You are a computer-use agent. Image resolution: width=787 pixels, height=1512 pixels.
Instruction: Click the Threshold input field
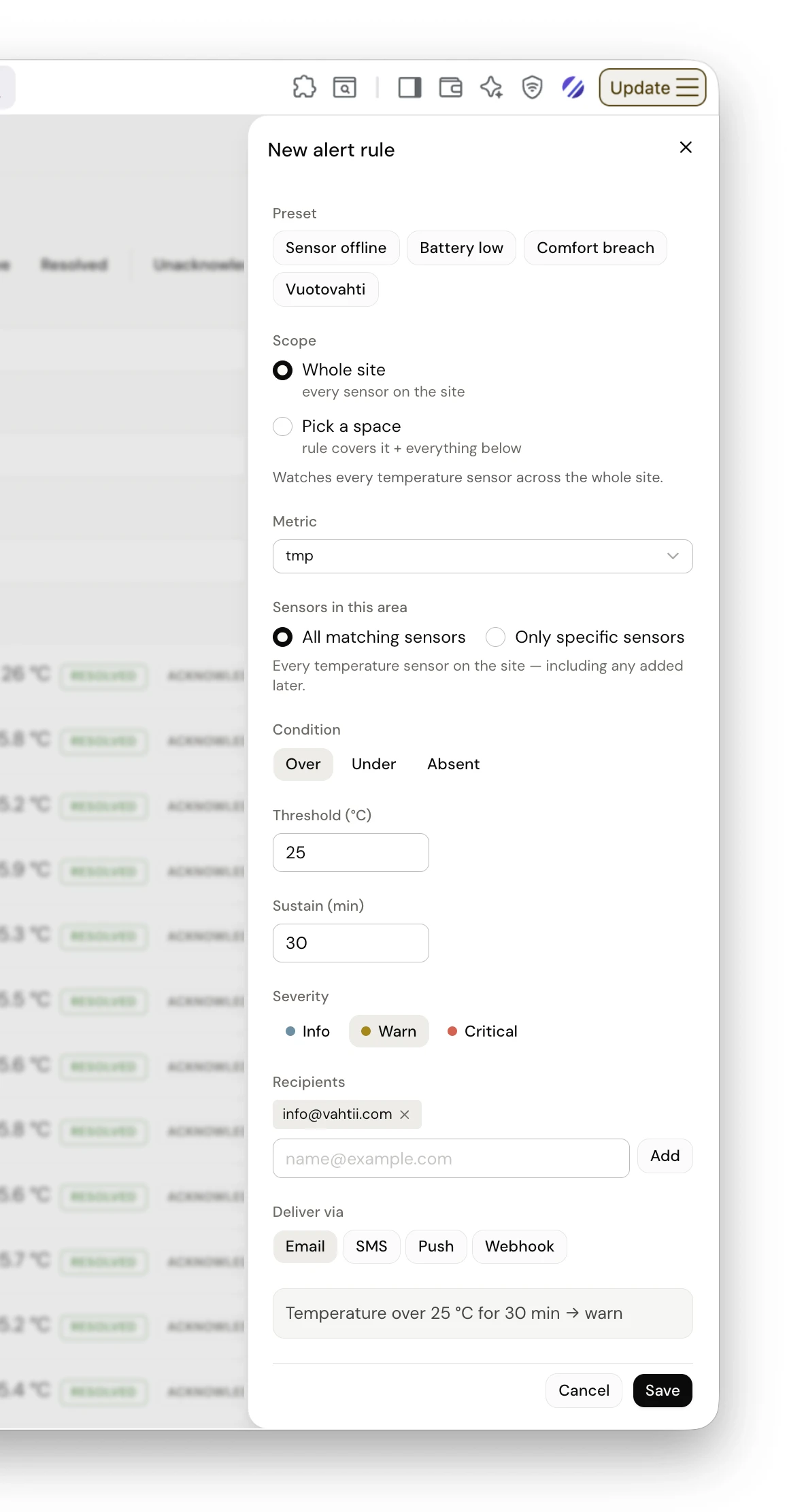pos(351,853)
